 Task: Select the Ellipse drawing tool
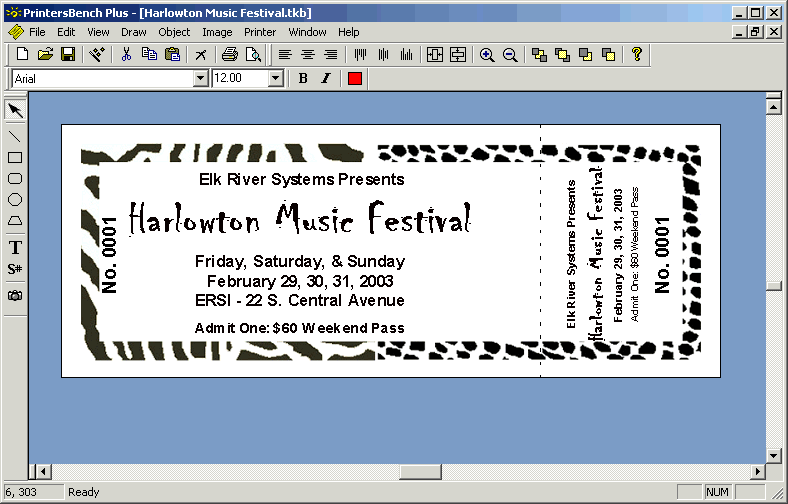(15, 199)
